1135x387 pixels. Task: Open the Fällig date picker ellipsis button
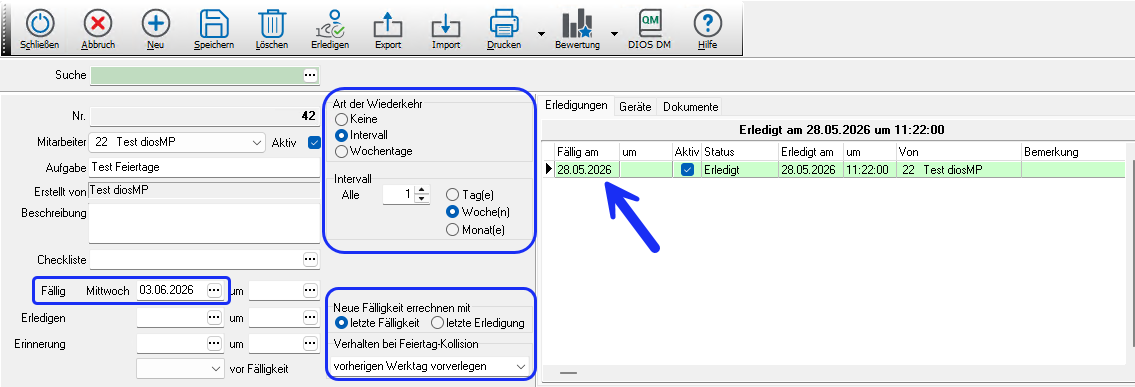[214, 290]
